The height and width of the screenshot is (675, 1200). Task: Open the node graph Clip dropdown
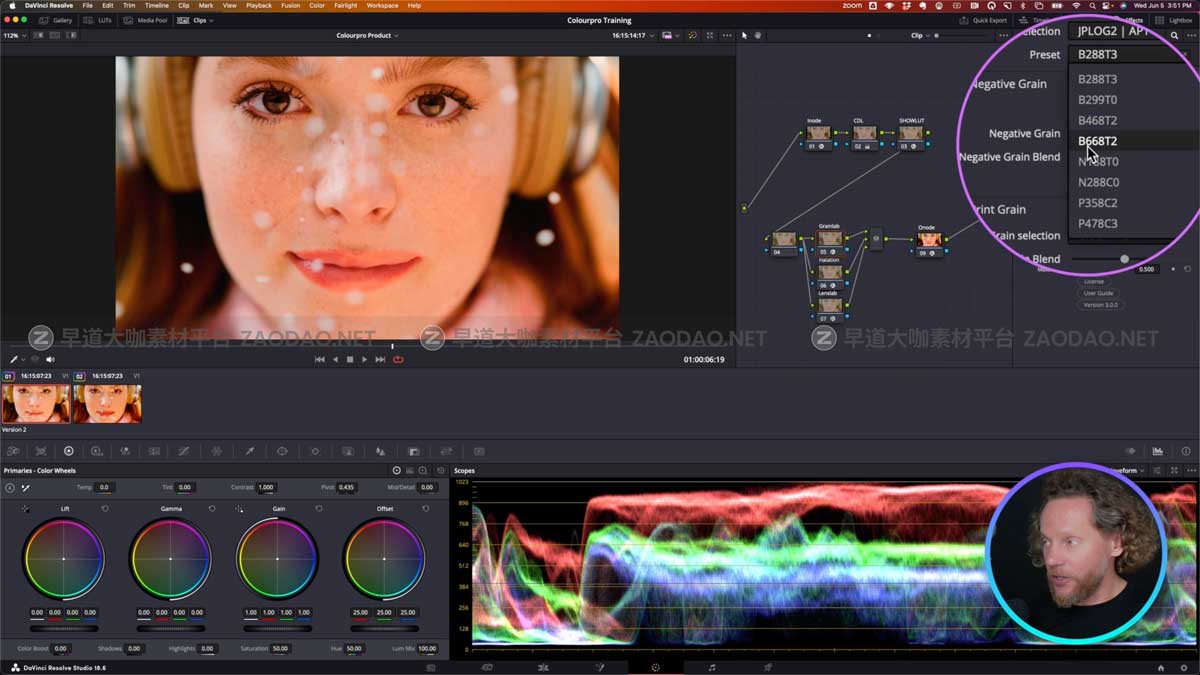[x=920, y=35]
